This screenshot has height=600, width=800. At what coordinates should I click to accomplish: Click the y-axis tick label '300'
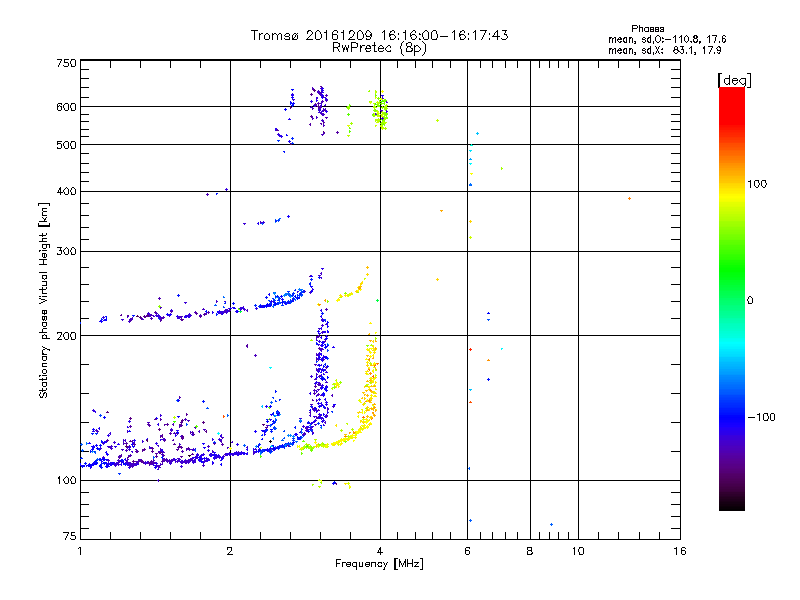[x=66, y=252]
